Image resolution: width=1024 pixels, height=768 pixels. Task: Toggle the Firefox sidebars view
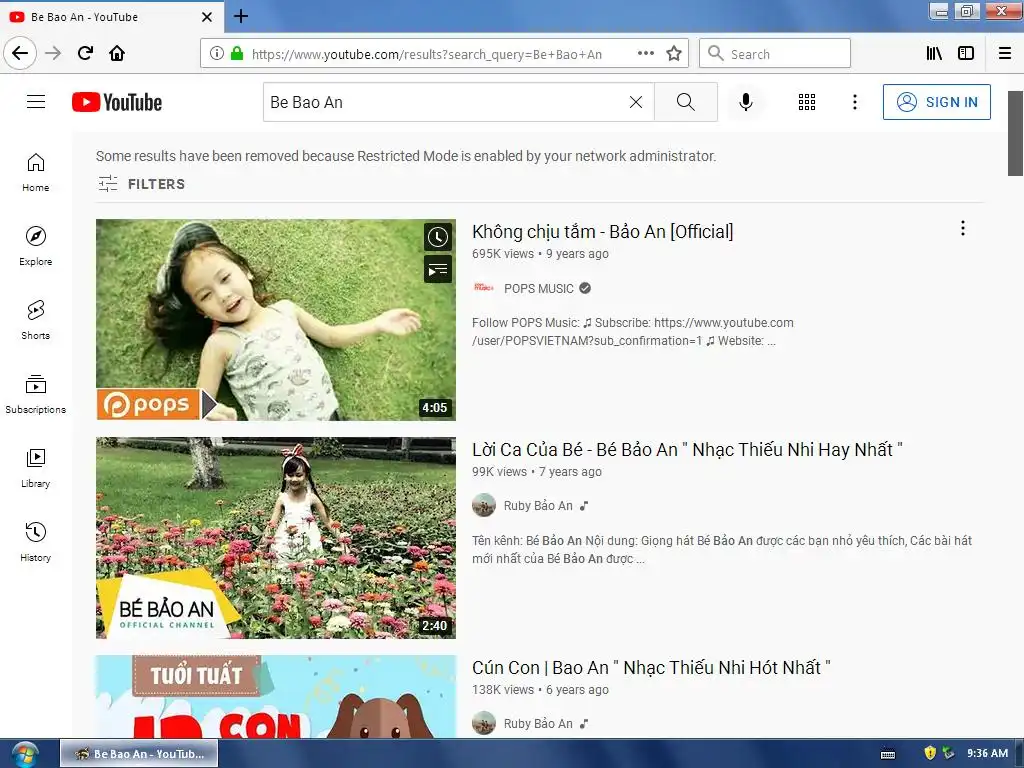pos(966,54)
